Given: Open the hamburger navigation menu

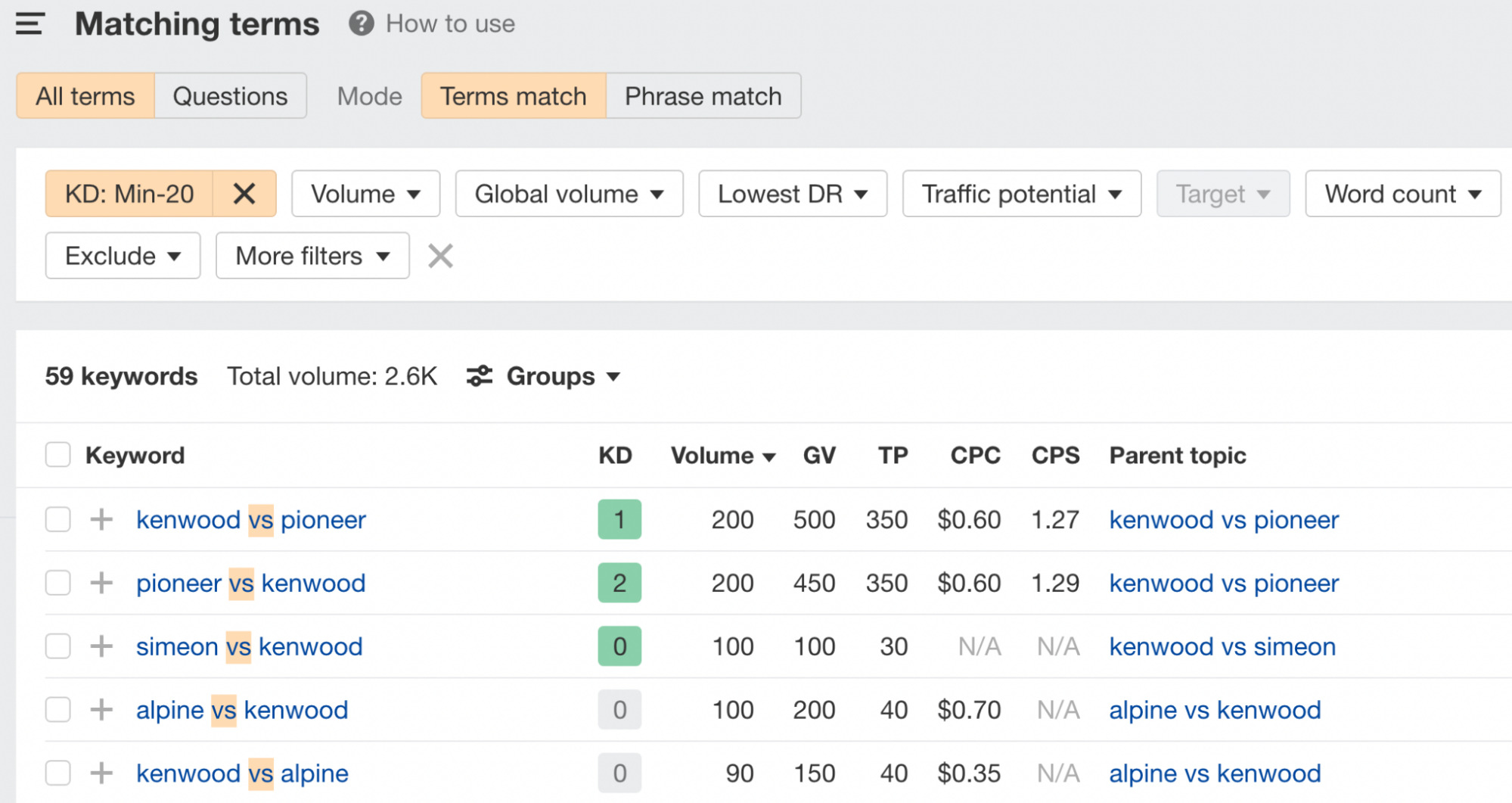Looking at the screenshot, I should click(x=29, y=23).
